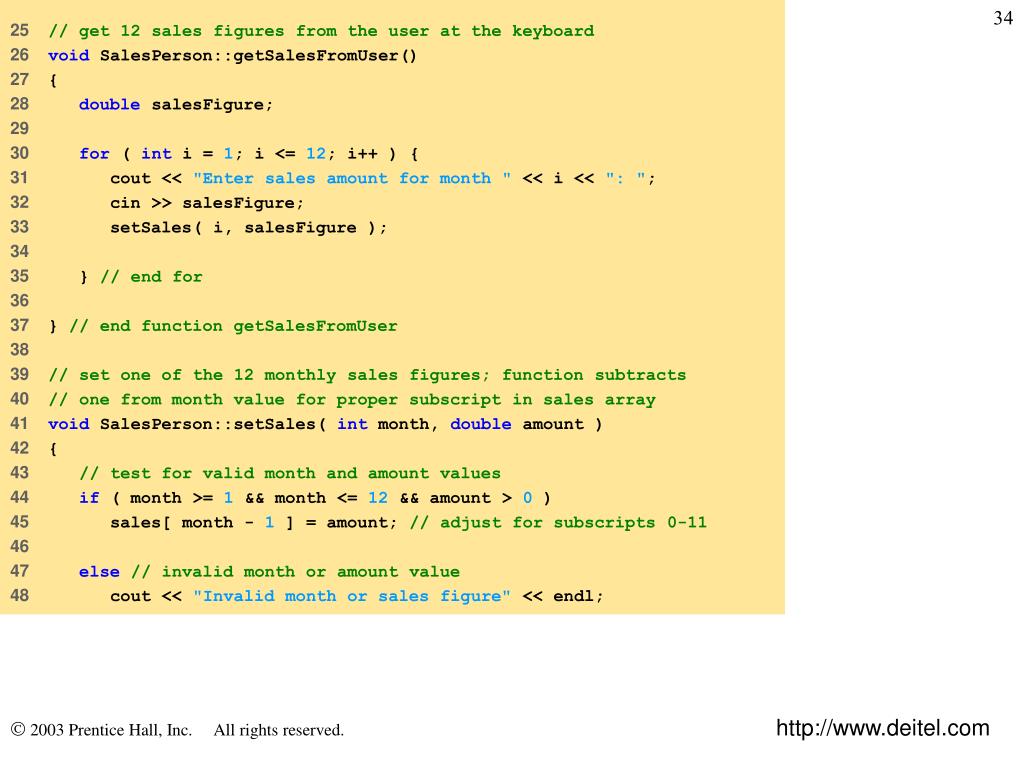1024x768 pixels.
Task: Click the slide page number 34
Action: 1003,18
